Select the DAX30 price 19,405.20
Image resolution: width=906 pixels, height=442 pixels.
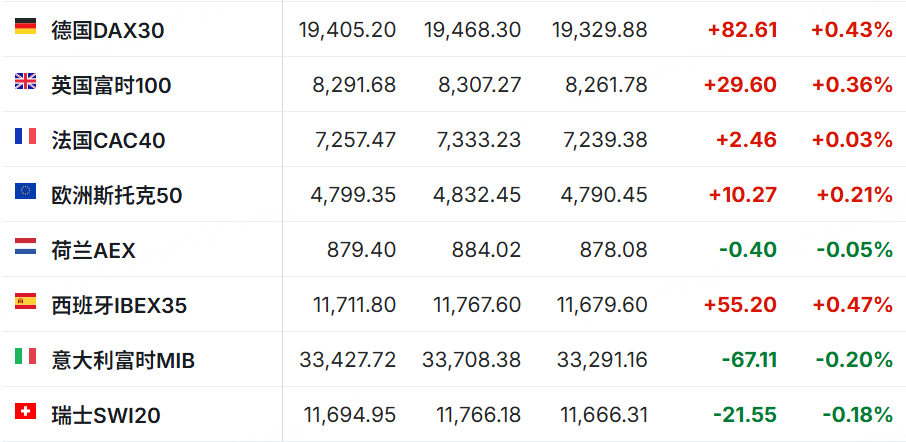coord(347,30)
